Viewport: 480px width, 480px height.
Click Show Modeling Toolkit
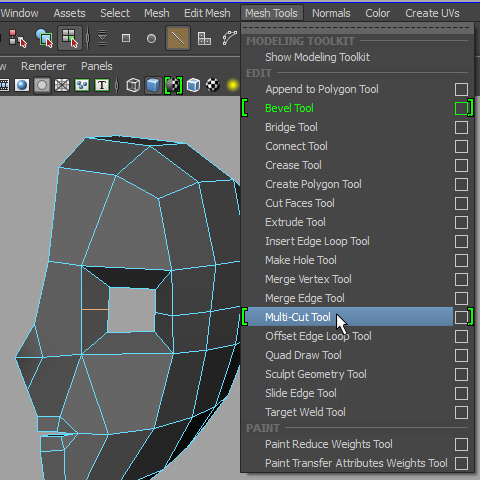[317, 57]
